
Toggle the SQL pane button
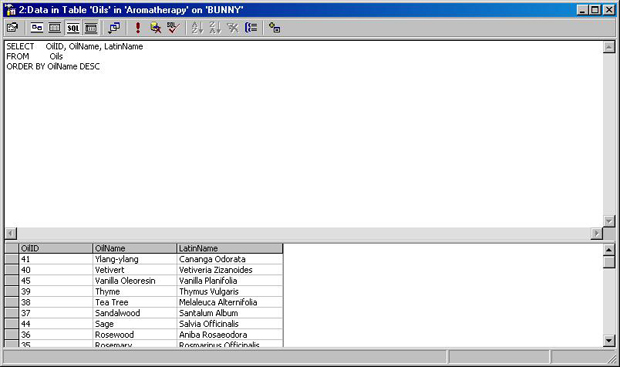[73, 28]
